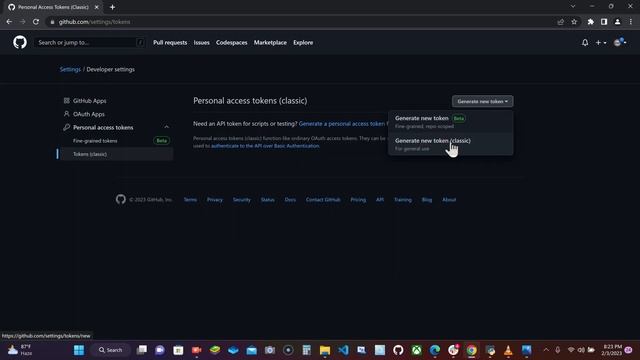Open the Explore page
This screenshot has height=360, width=640.
pos(303,42)
